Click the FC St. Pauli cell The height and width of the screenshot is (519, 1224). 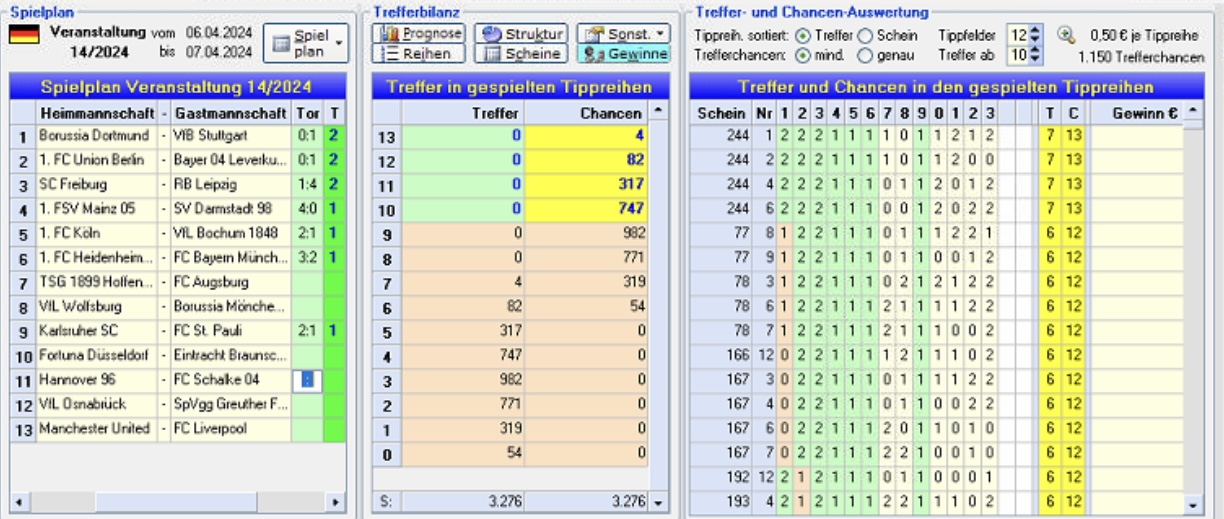tap(232, 330)
